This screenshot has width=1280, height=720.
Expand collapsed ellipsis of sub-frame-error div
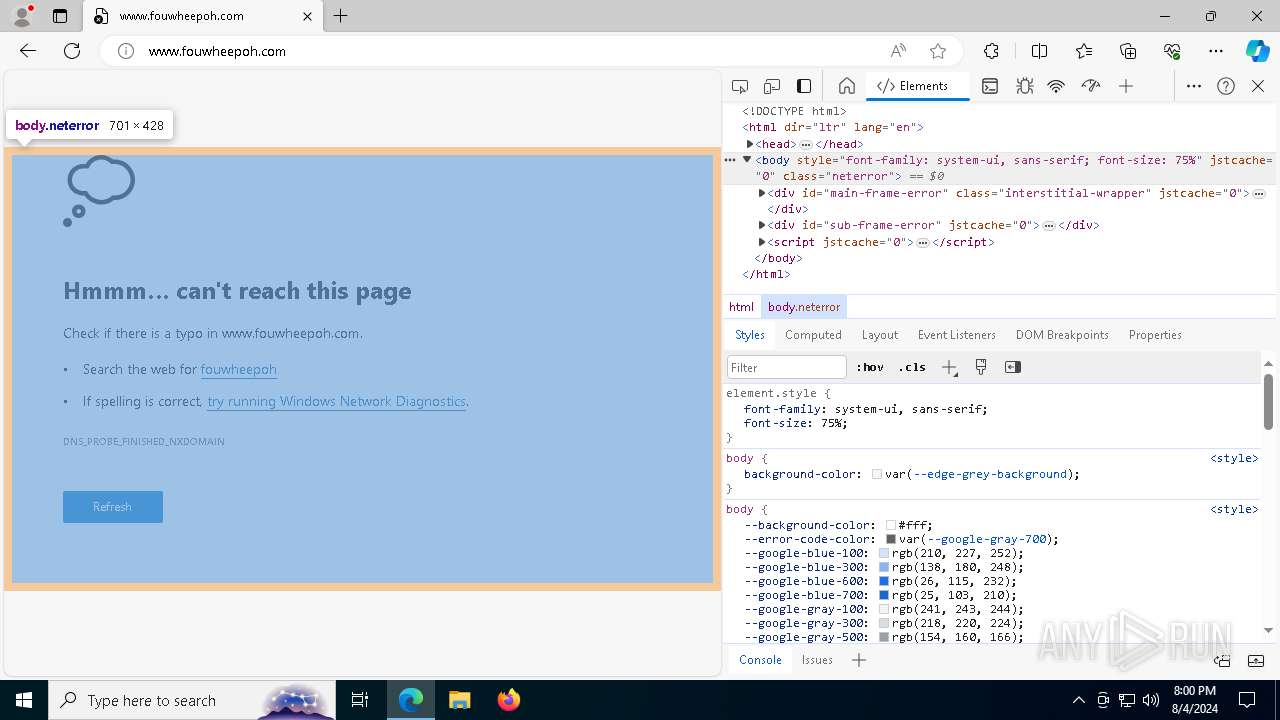(x=1048, y=226)
